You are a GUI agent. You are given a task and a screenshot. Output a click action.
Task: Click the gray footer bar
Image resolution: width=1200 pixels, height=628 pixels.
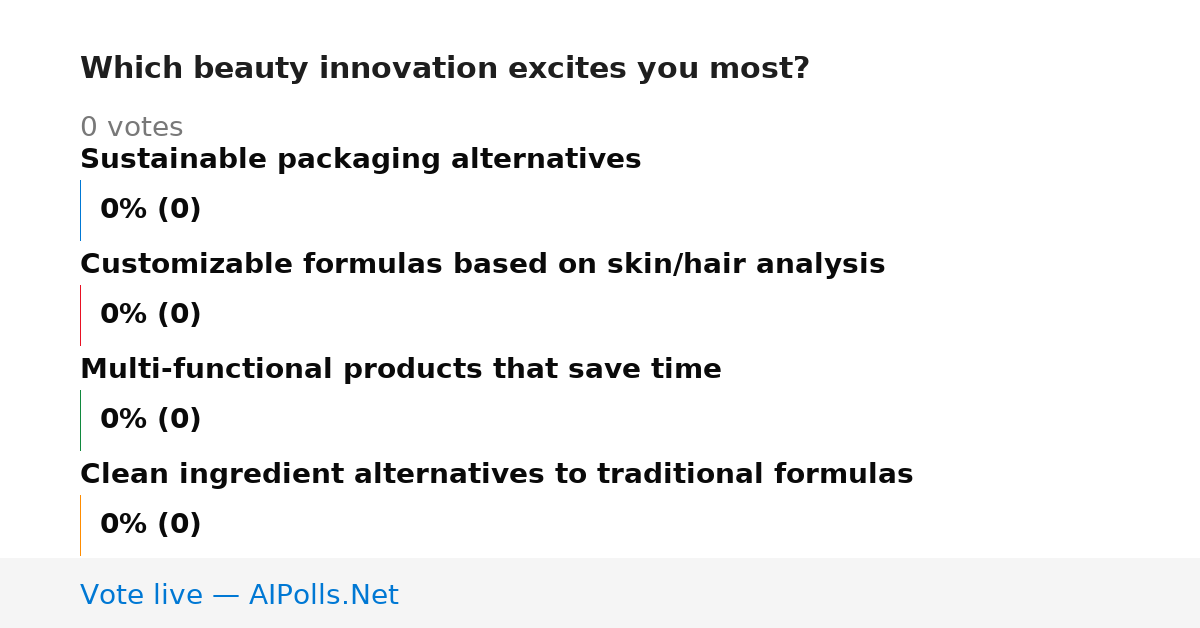pos(600,593)
